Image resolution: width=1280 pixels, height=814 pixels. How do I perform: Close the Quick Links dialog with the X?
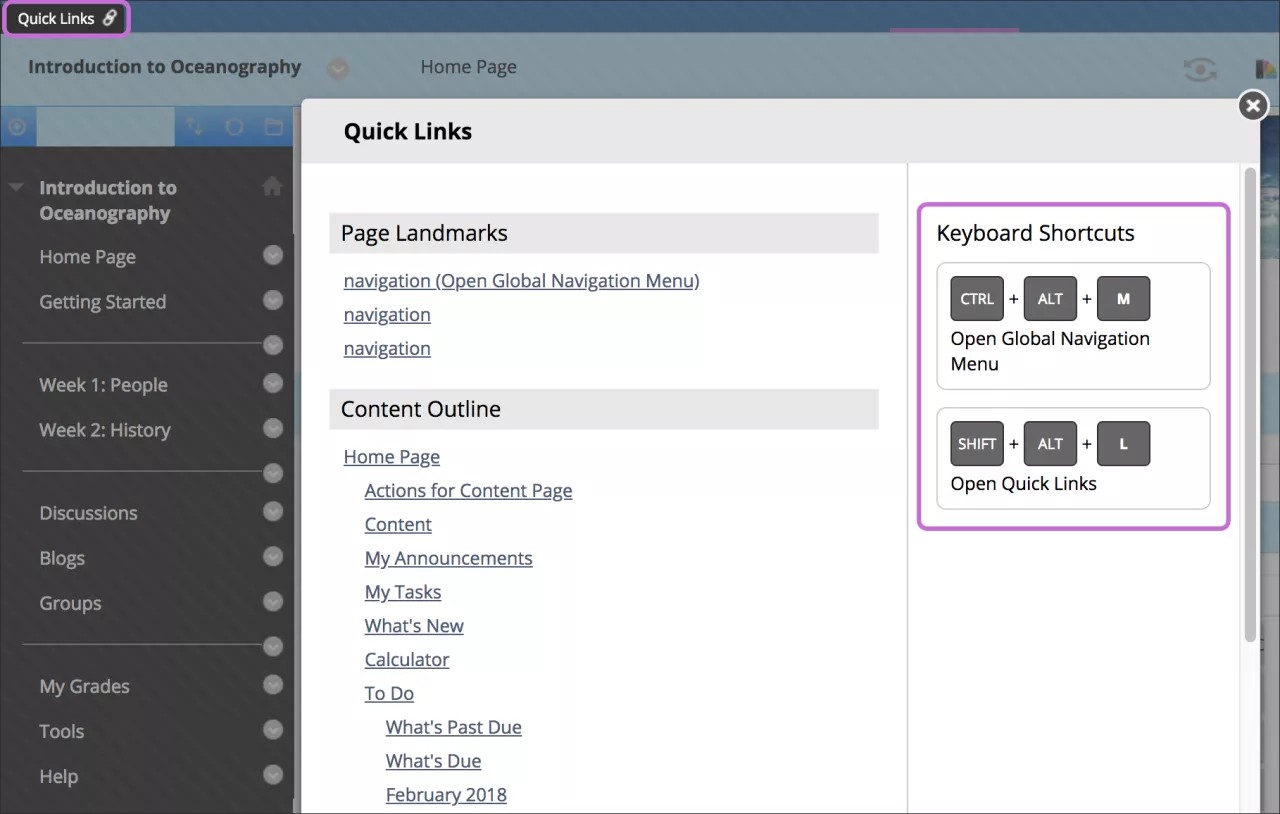1252,105
